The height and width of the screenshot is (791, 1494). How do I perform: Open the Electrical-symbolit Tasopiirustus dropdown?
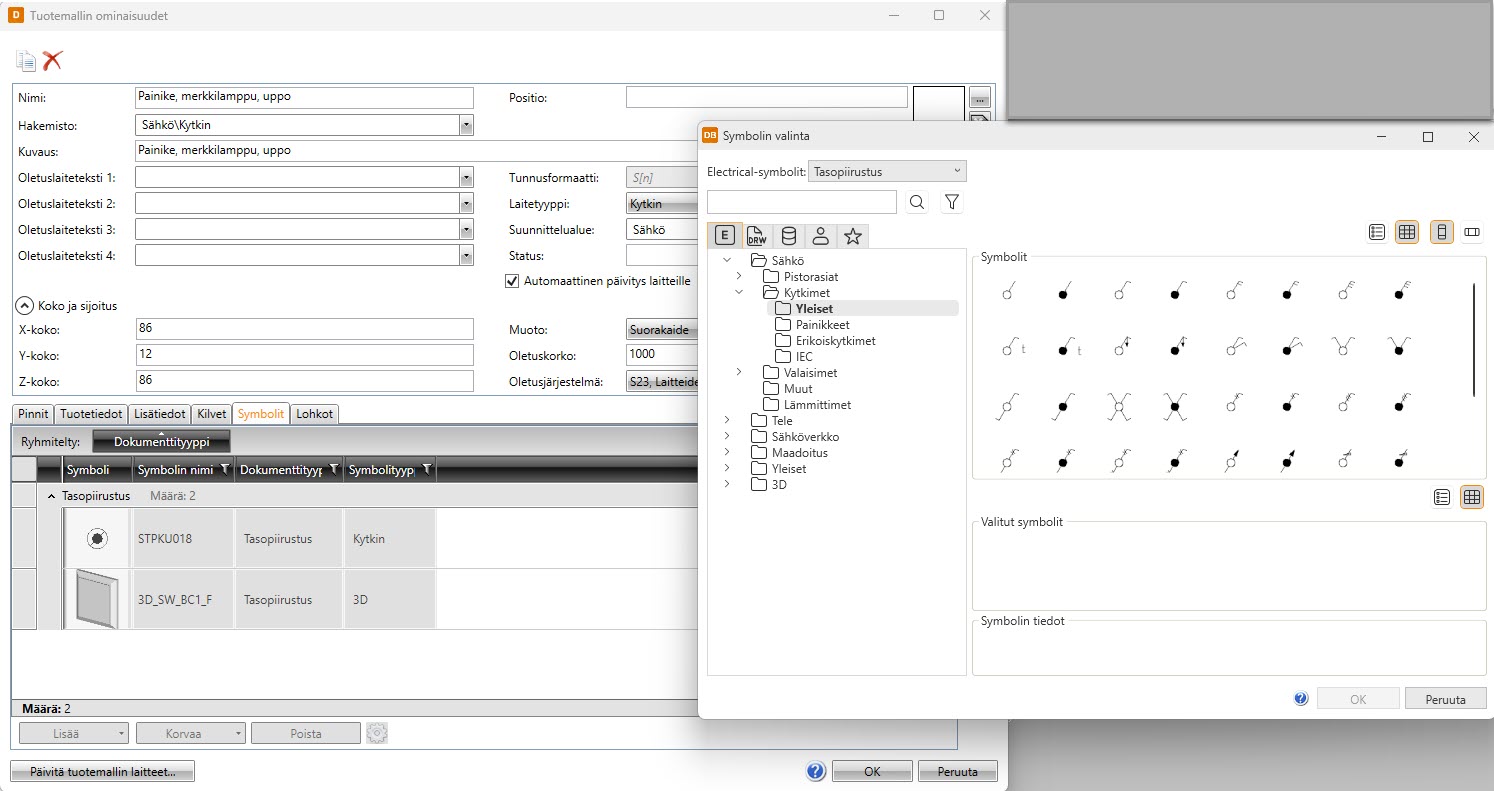click(x=887, y=172)
